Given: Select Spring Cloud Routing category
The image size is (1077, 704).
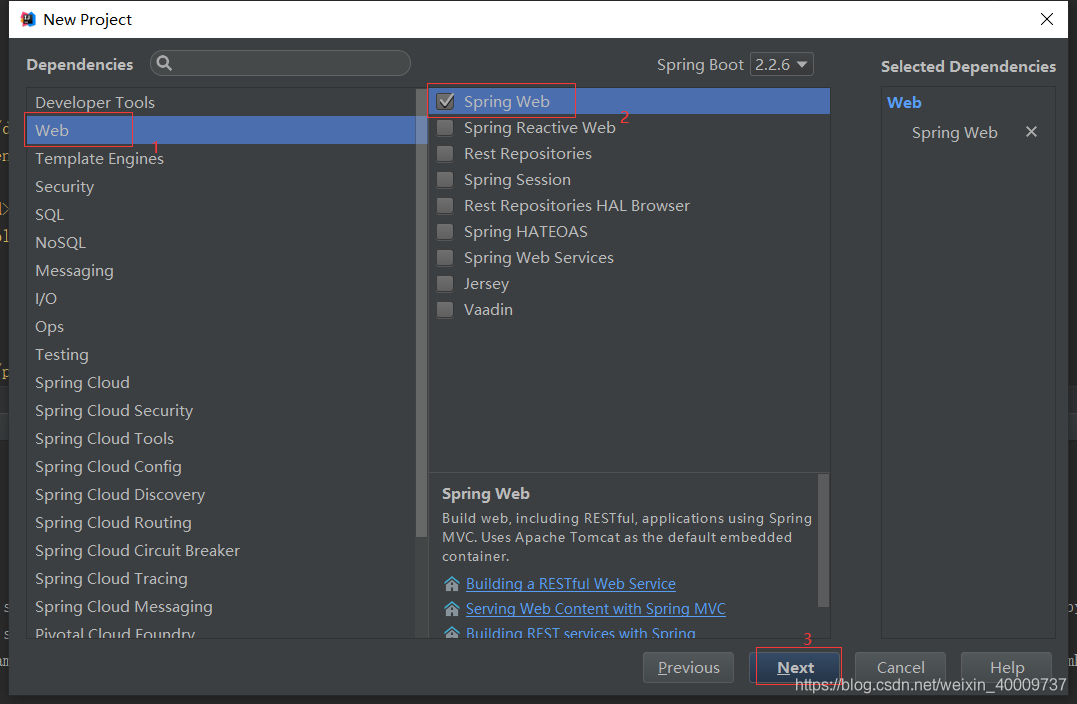Looking at the screenshot, I should tap(221, 523).
